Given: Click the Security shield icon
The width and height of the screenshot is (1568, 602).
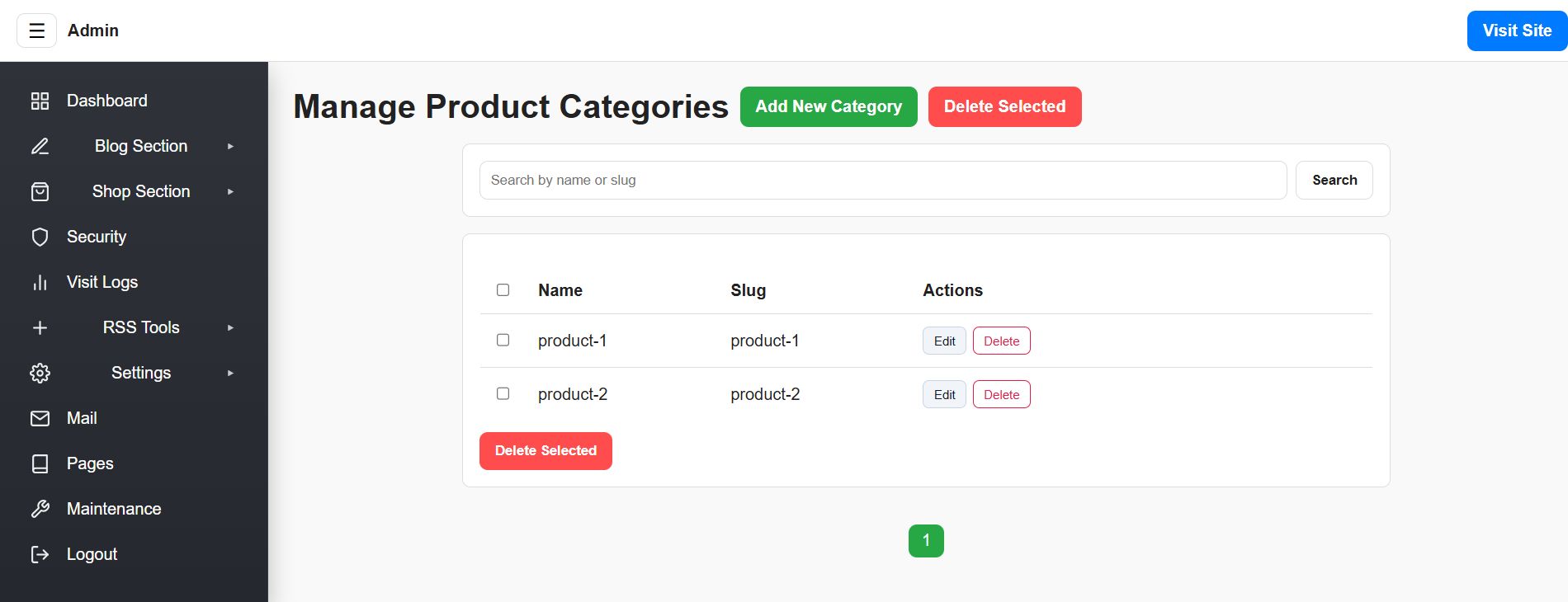Looking at the screenshot, I should (x=40, y=238).
